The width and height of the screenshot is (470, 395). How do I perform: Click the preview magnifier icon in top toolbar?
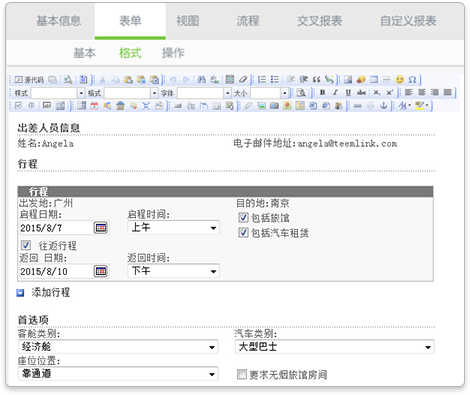[68, 80]
